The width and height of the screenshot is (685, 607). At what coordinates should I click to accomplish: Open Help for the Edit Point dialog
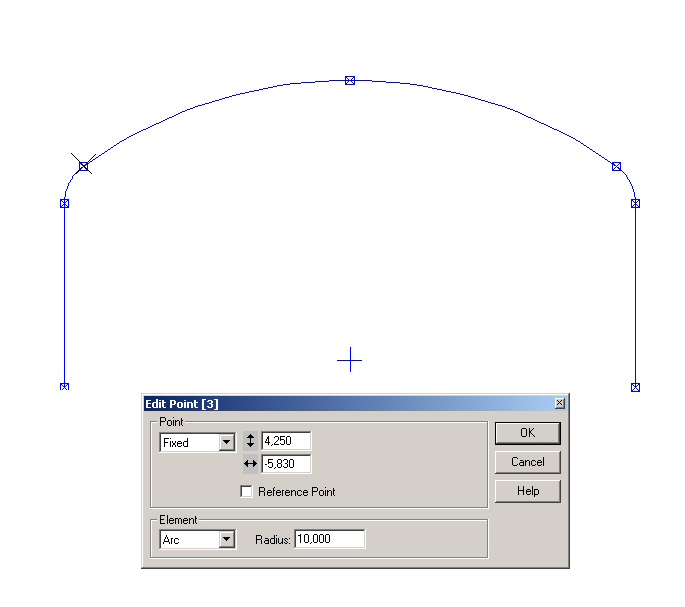click(527, 491)
